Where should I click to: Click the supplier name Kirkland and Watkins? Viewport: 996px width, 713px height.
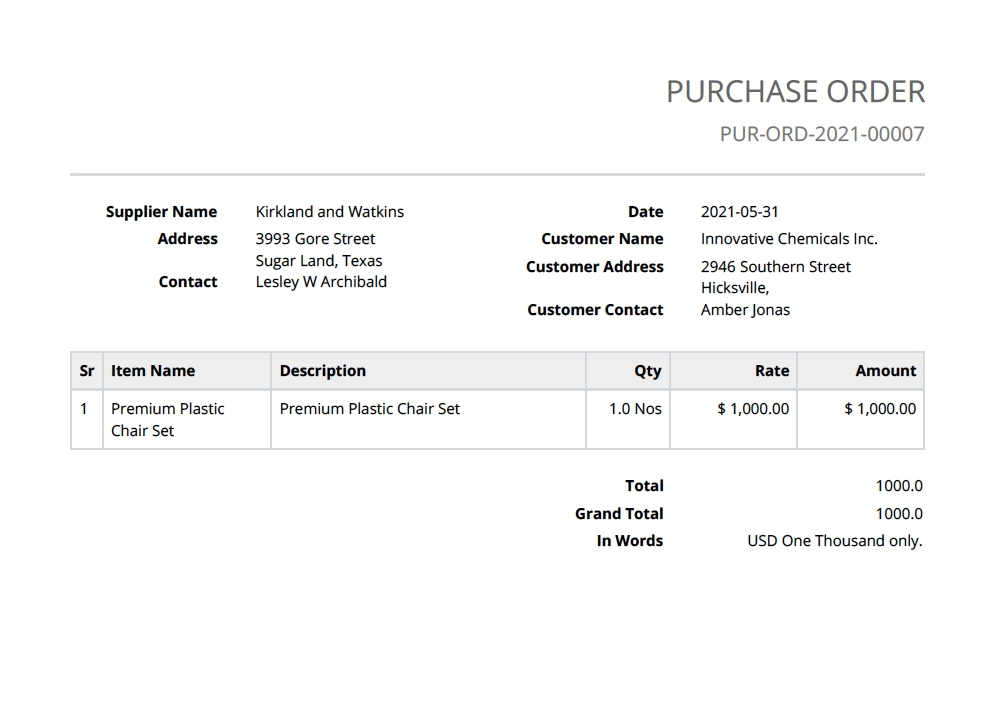click(x=330, y=212)
